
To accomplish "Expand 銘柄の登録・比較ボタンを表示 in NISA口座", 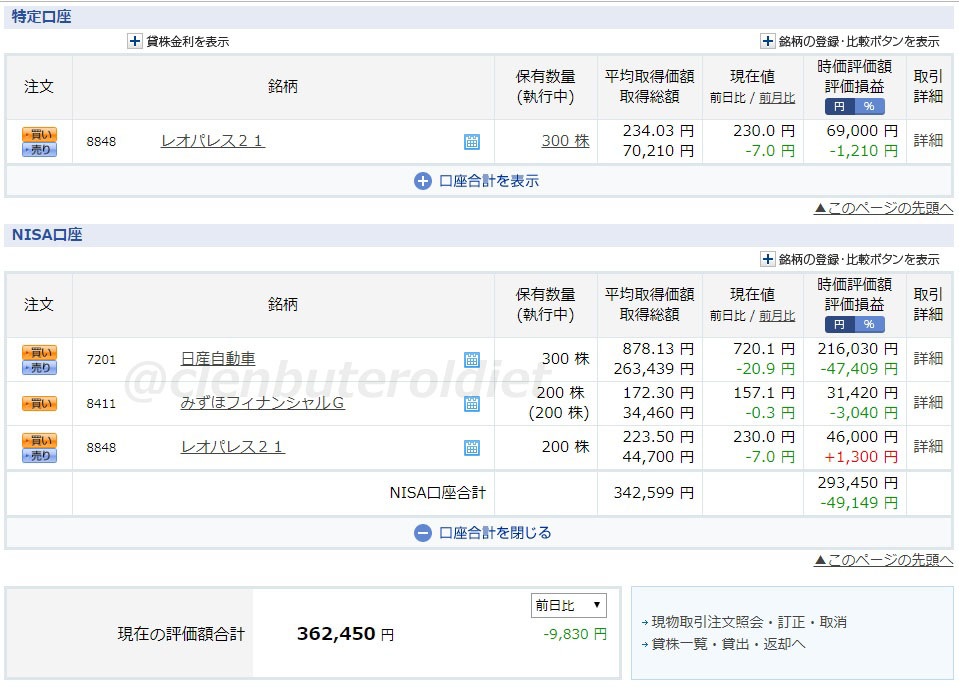I will click(x=850, y=259).
